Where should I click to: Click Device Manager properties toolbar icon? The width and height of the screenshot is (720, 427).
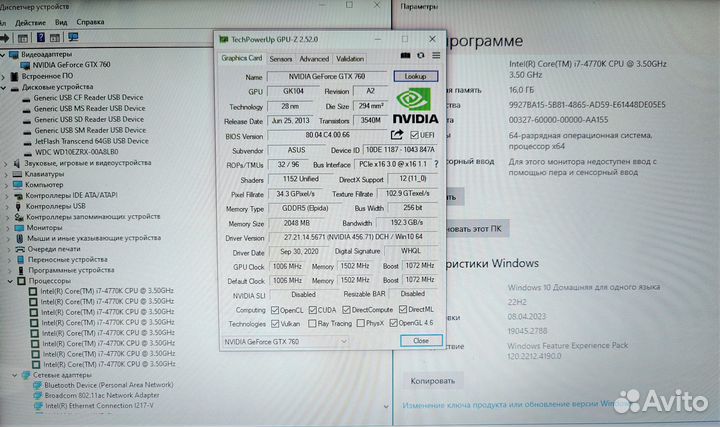pos(22,38)
